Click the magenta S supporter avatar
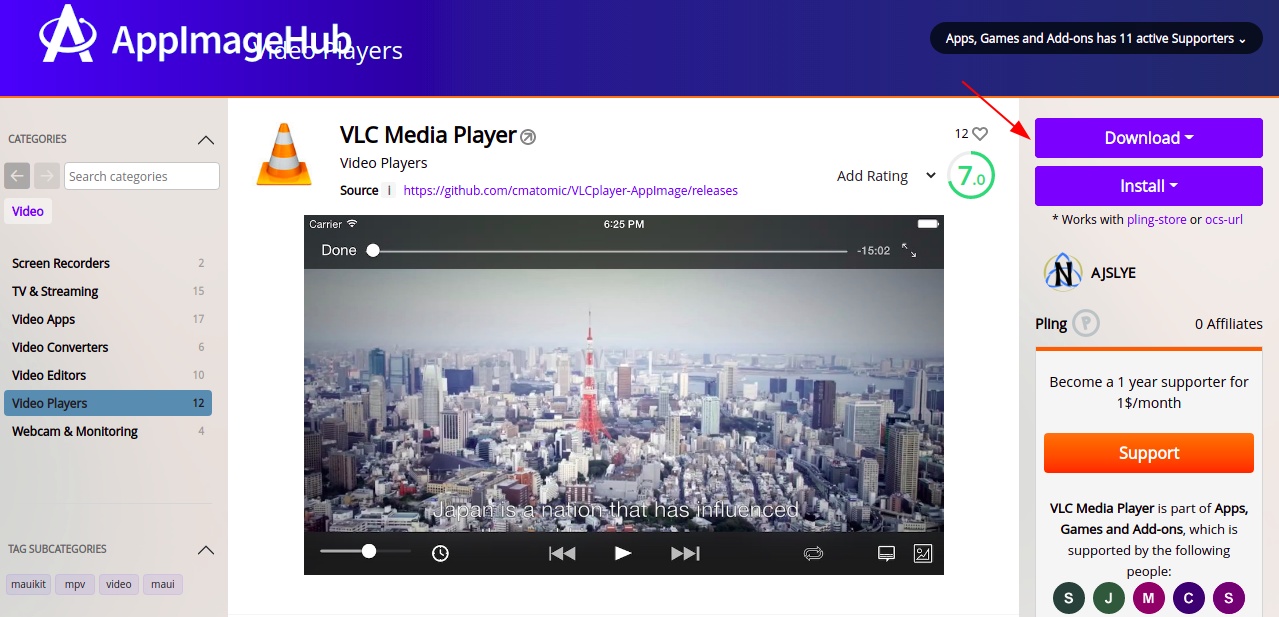 pos(1229,599)
